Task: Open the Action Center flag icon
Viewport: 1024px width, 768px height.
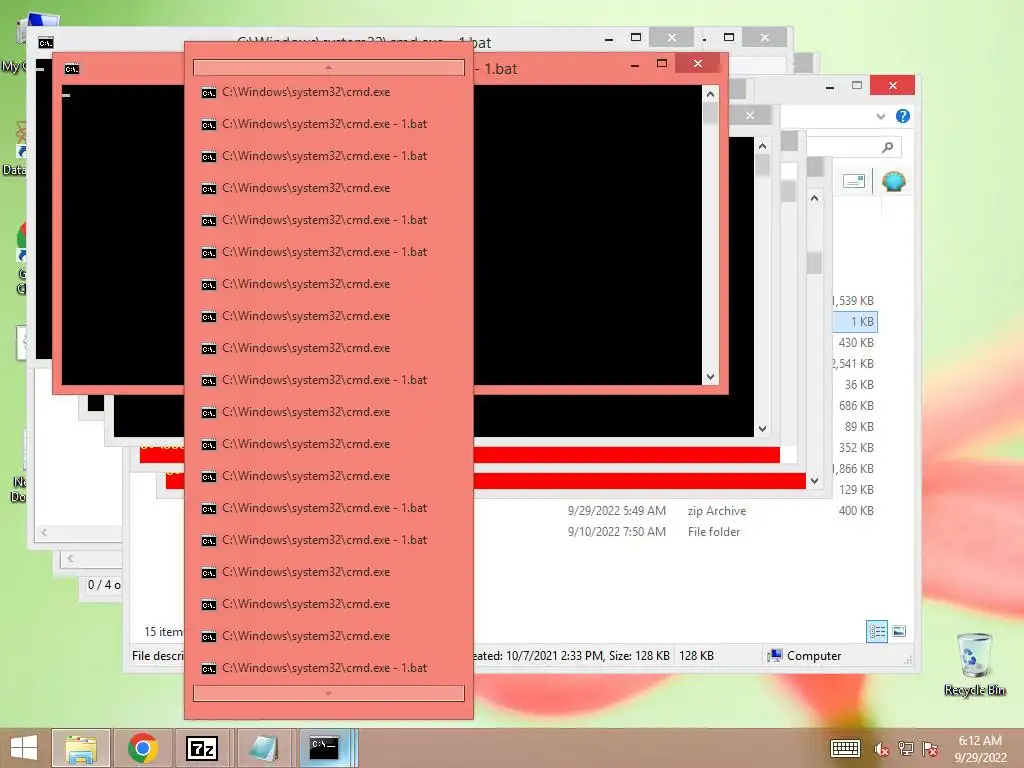Action: pos(930,749)
